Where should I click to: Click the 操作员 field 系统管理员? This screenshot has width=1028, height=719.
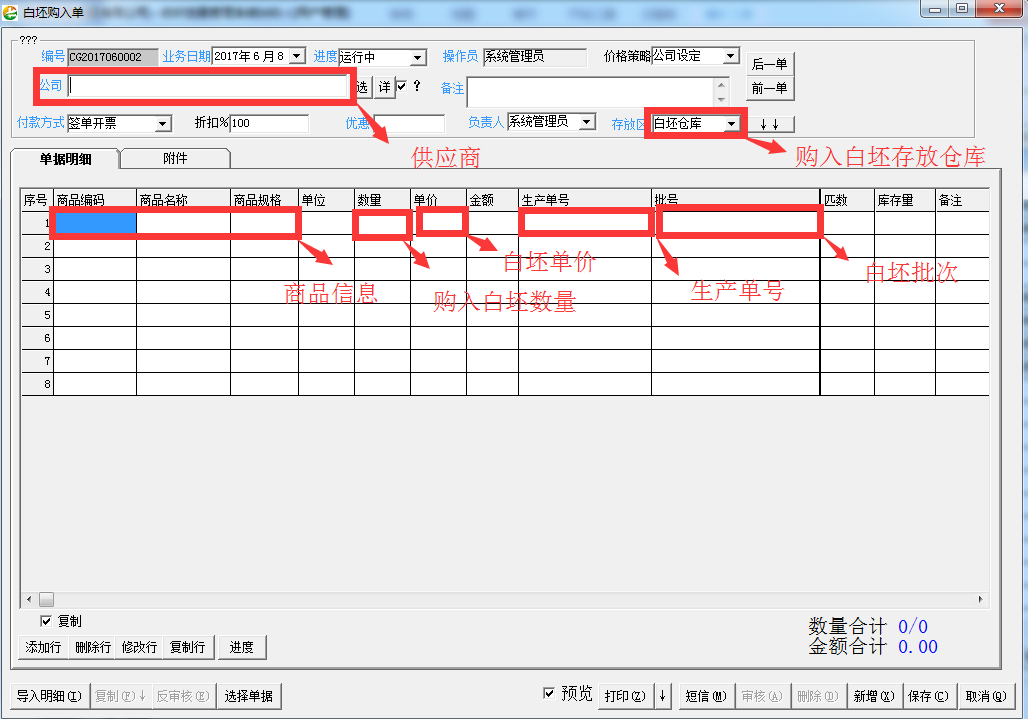click(534, 57)
